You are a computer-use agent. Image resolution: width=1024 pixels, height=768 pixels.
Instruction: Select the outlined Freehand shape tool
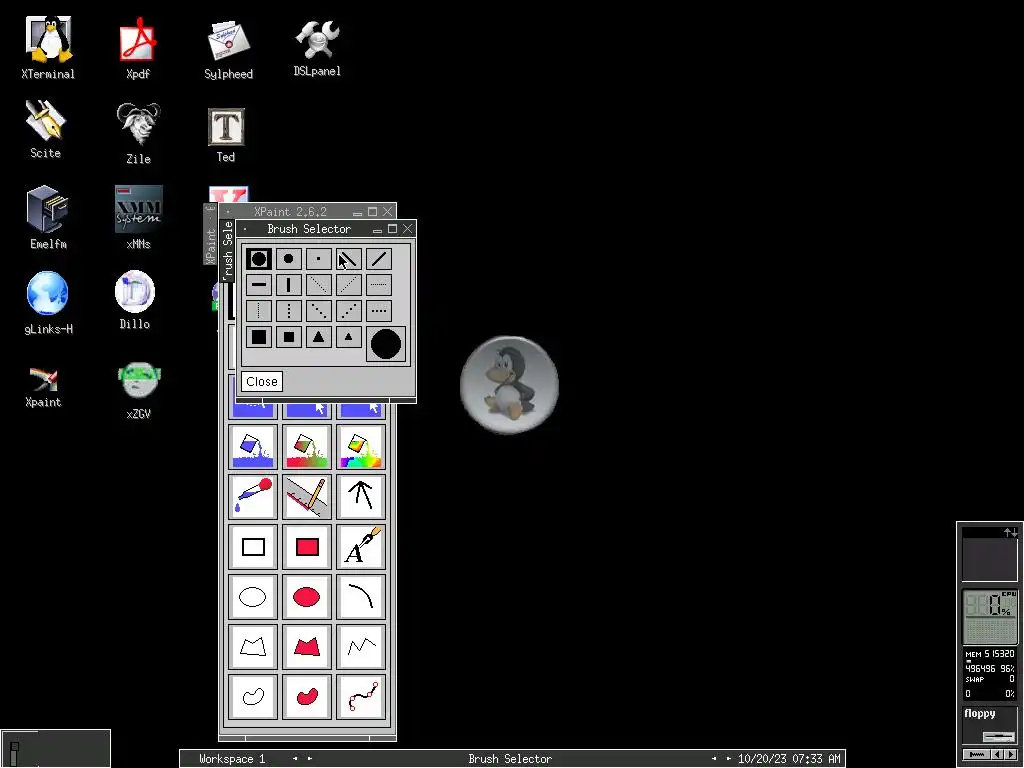pos(253,697)
